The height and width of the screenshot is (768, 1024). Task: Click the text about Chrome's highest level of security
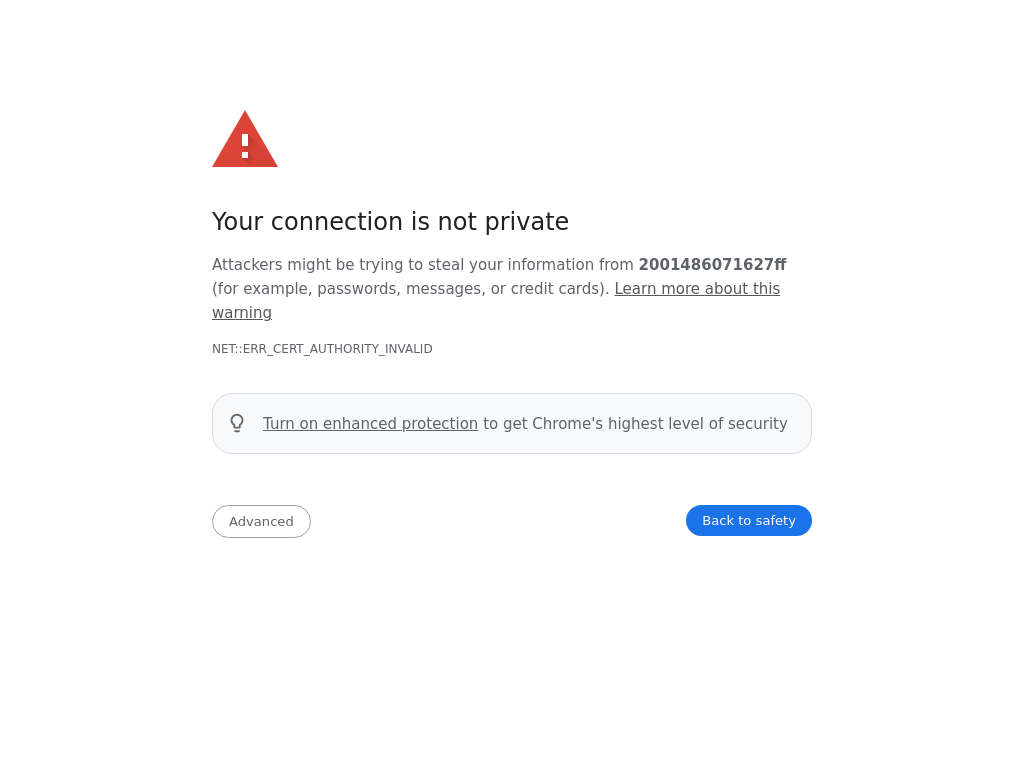635,424
